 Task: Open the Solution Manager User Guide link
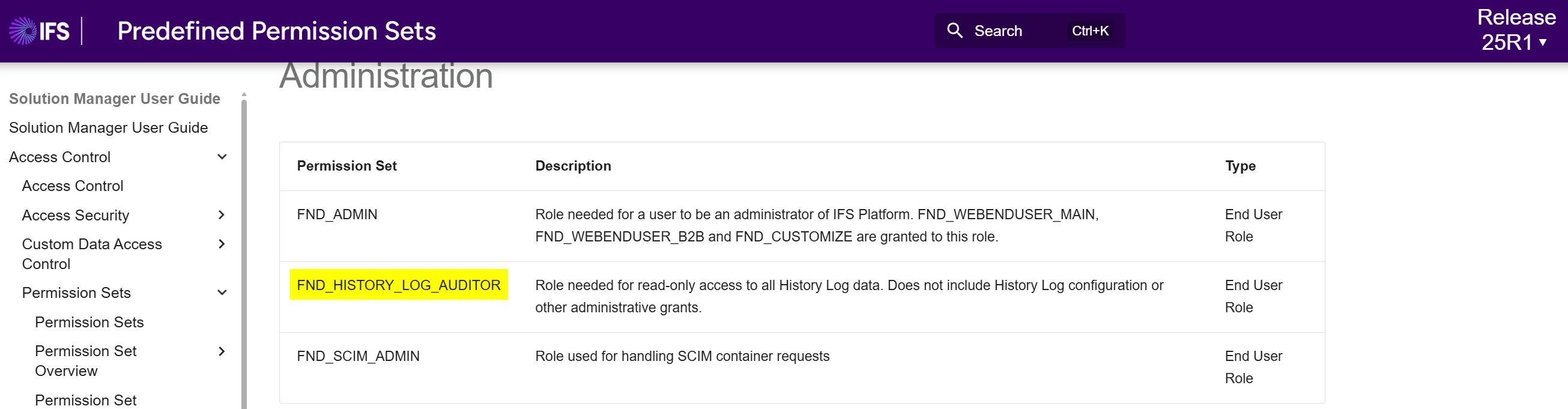click(108, 128)
